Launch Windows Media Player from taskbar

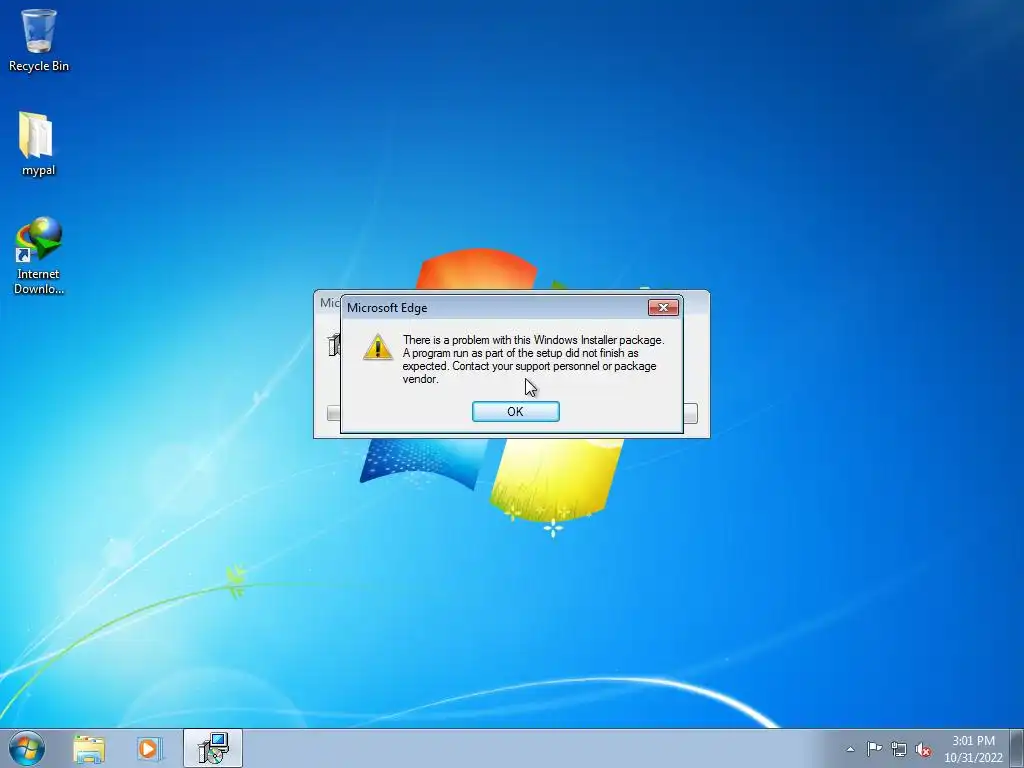[149, 749]
